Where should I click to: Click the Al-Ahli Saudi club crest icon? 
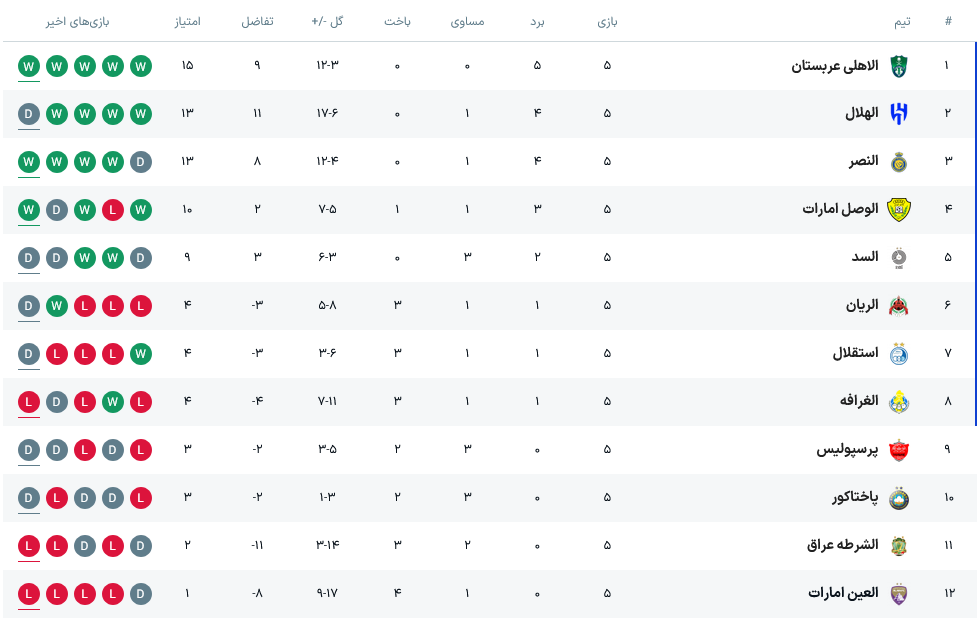899,66
